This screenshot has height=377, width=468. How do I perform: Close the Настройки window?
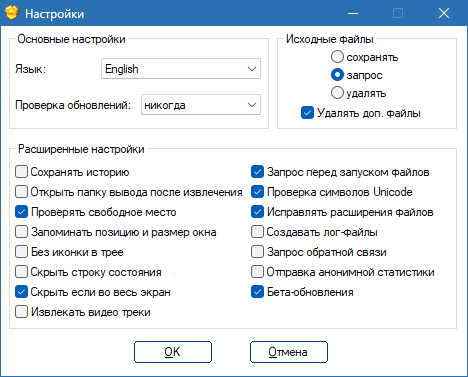[x=444, y=13]
